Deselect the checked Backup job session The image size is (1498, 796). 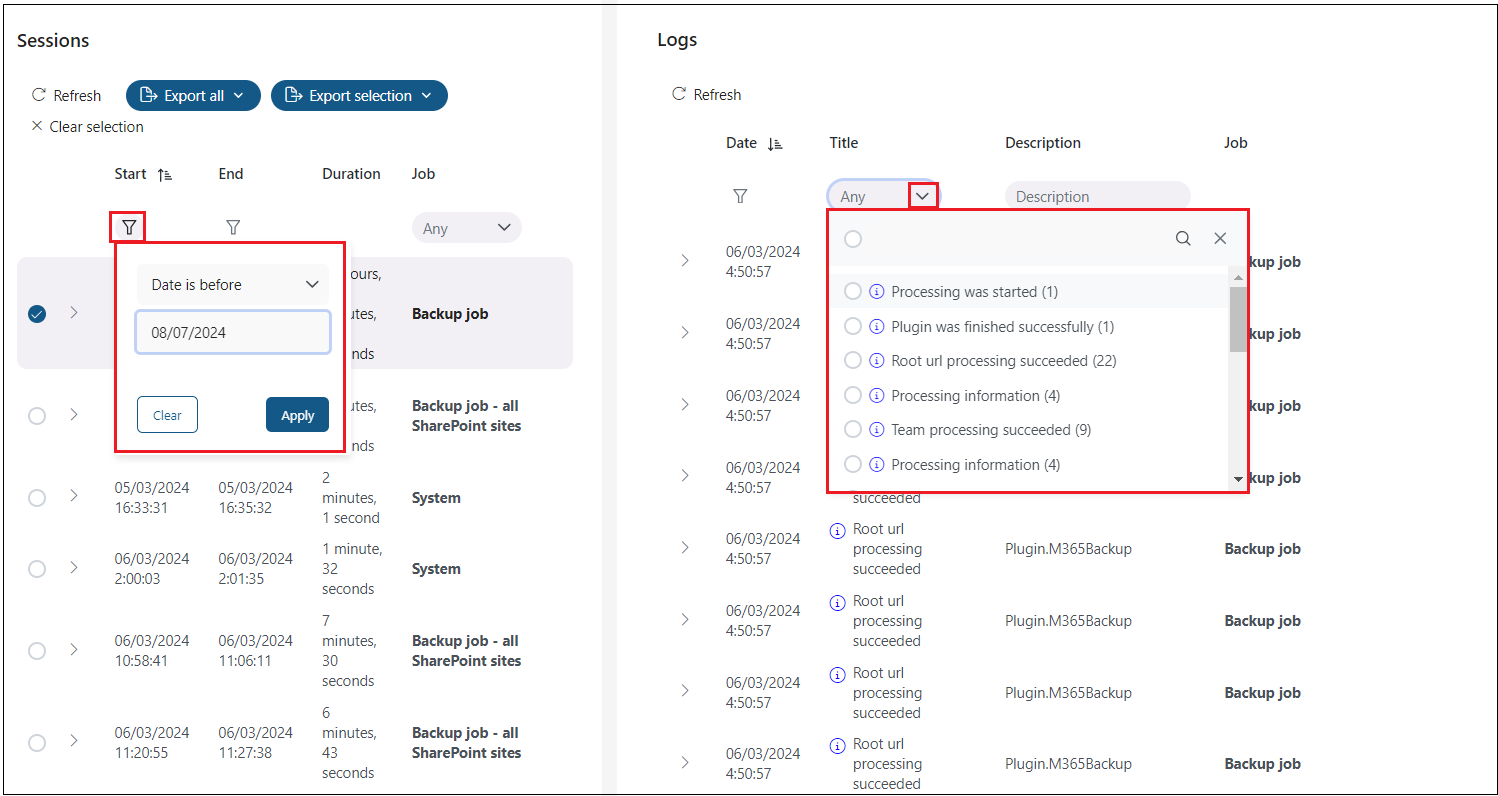[37, 314]
